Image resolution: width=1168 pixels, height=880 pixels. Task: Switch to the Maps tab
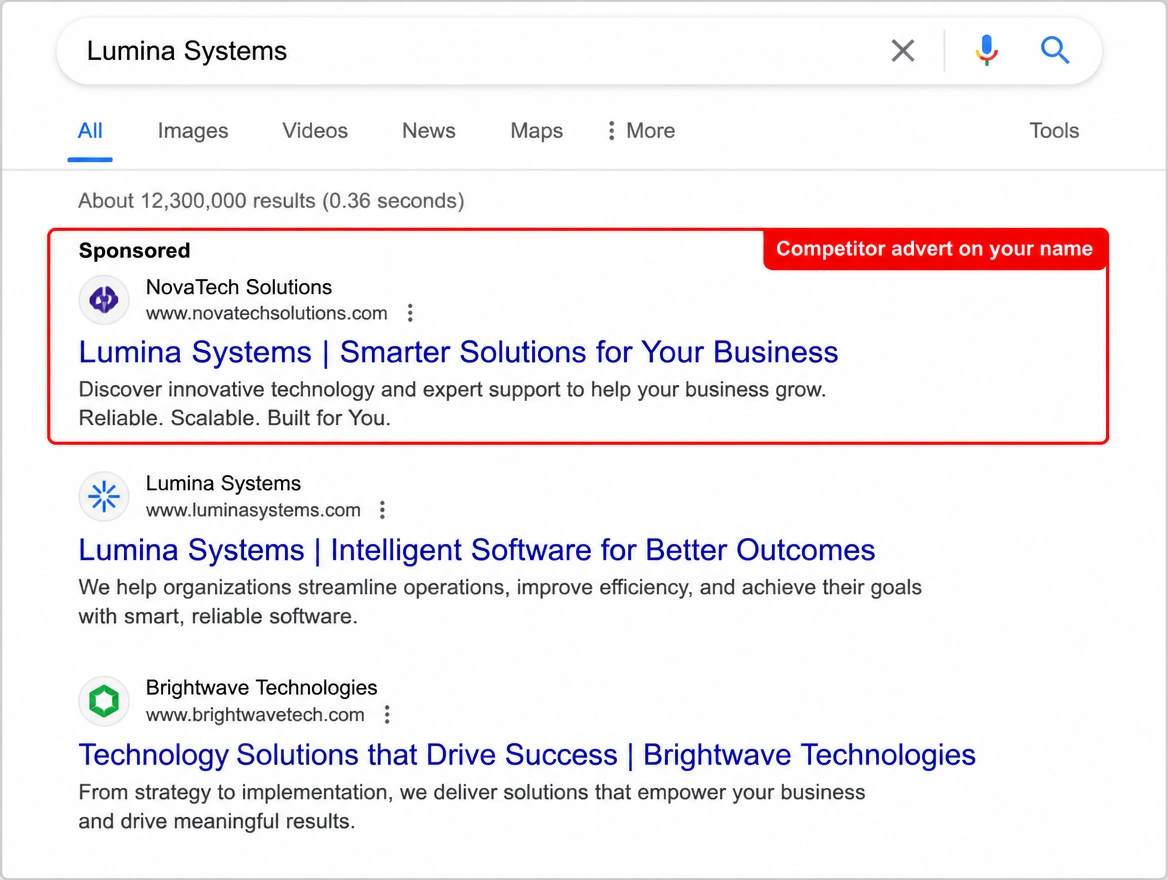tap(536, 130)
